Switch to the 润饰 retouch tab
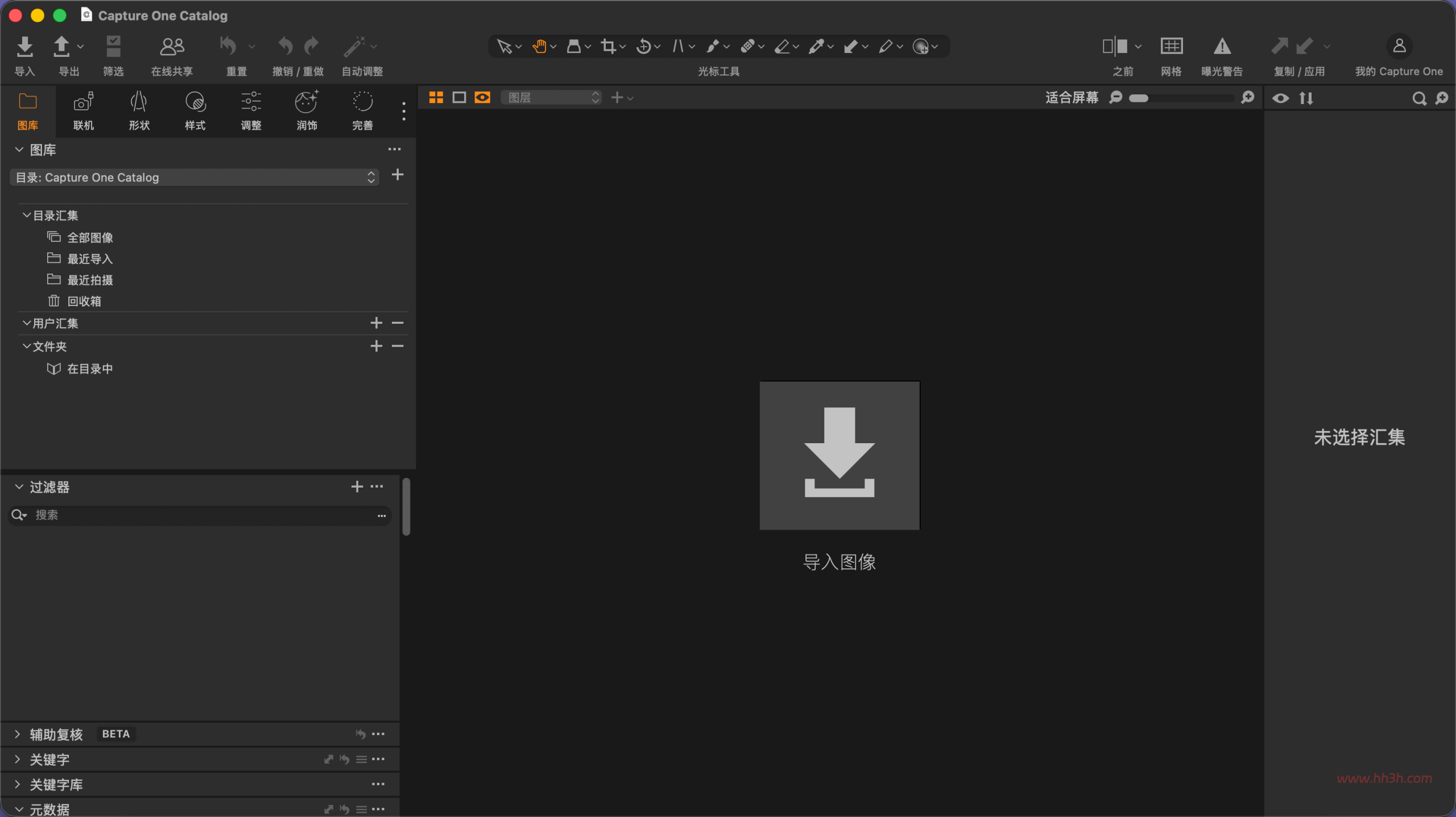 pos(307,112)
